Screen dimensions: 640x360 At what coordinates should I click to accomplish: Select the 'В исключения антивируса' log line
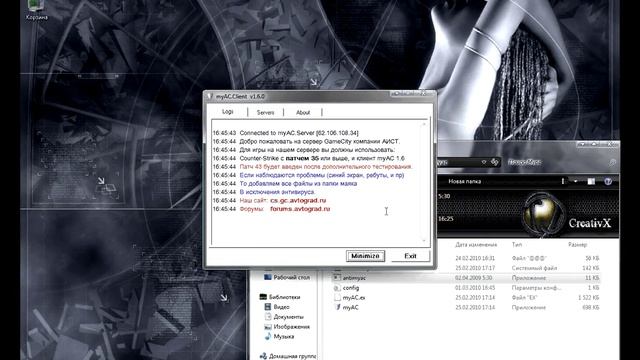pos(264,192)
